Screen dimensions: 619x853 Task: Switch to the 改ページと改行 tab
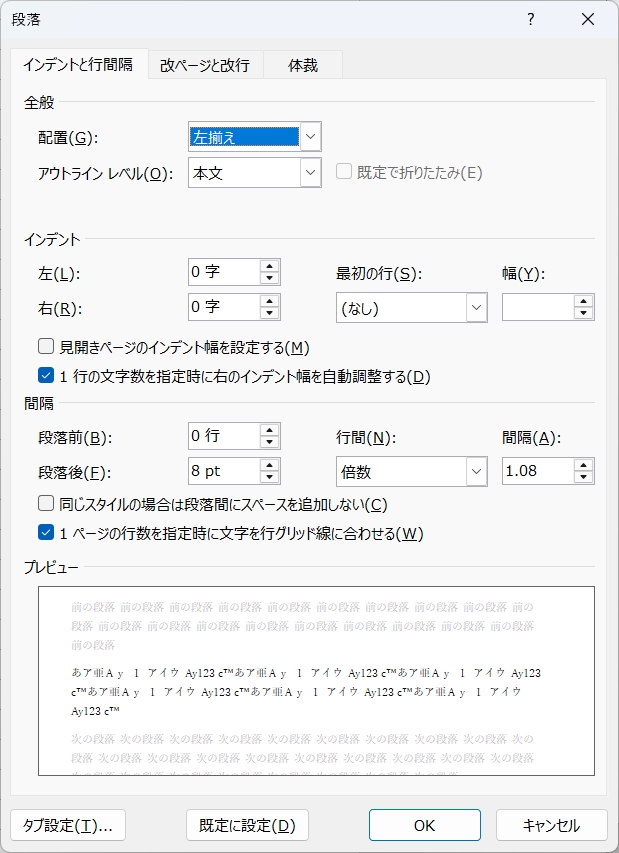(205, 65)
